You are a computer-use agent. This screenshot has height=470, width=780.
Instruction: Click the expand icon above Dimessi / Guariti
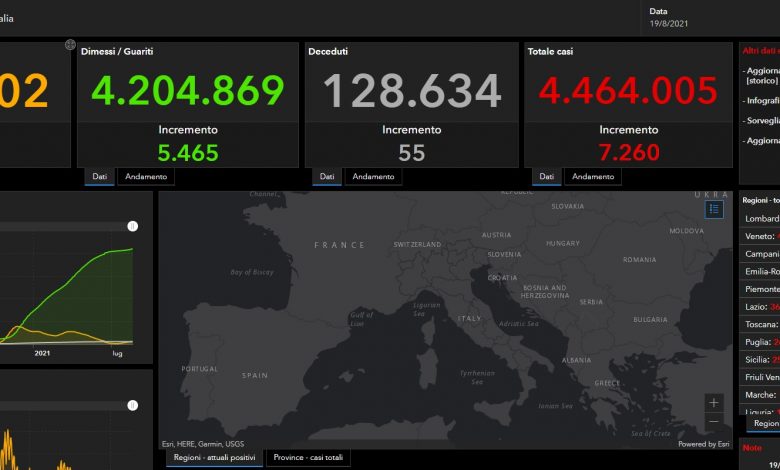coord(70,45)
